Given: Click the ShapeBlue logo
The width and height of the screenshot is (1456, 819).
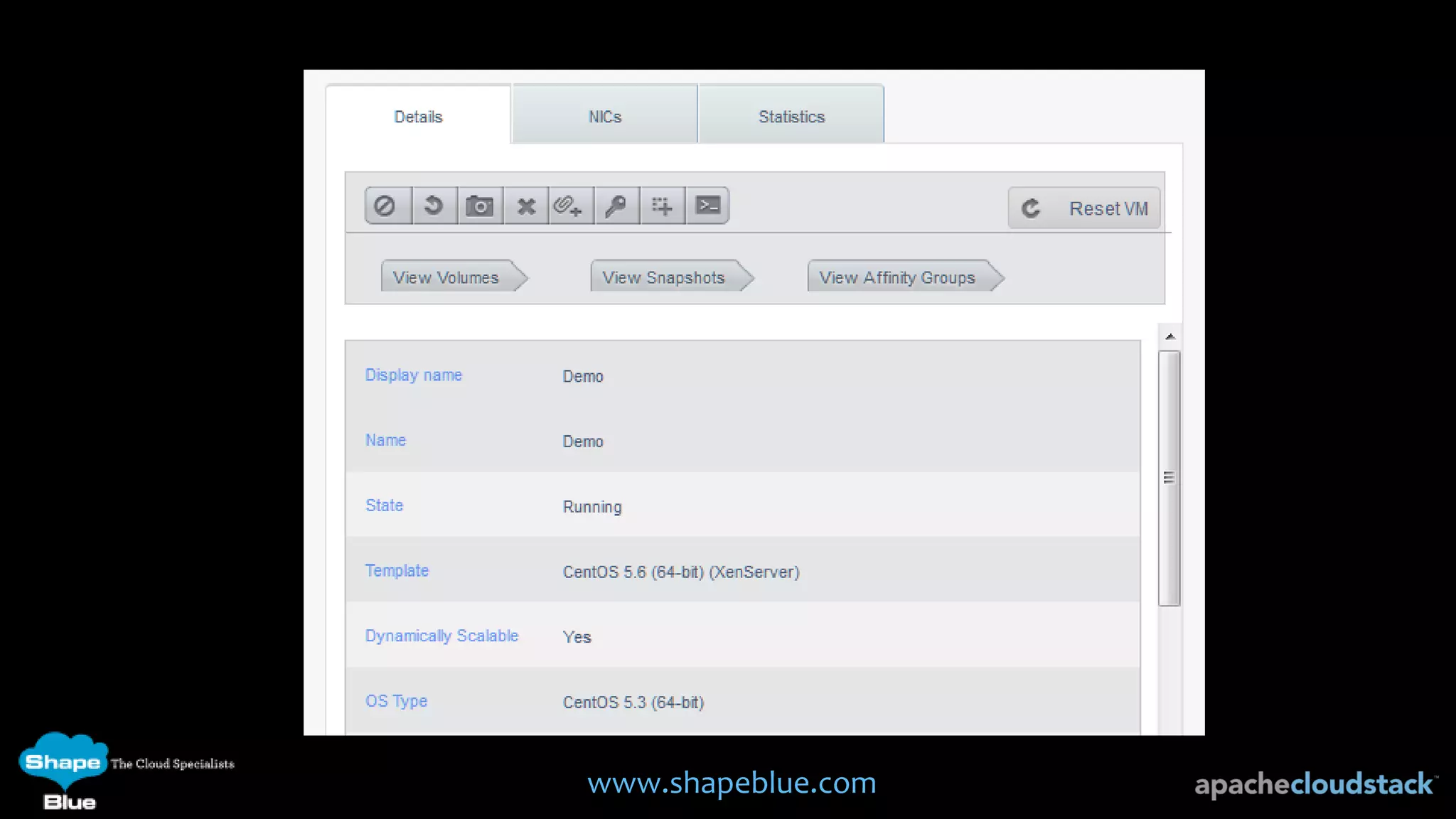Looking at the screenshot, I should pos(65,771).
